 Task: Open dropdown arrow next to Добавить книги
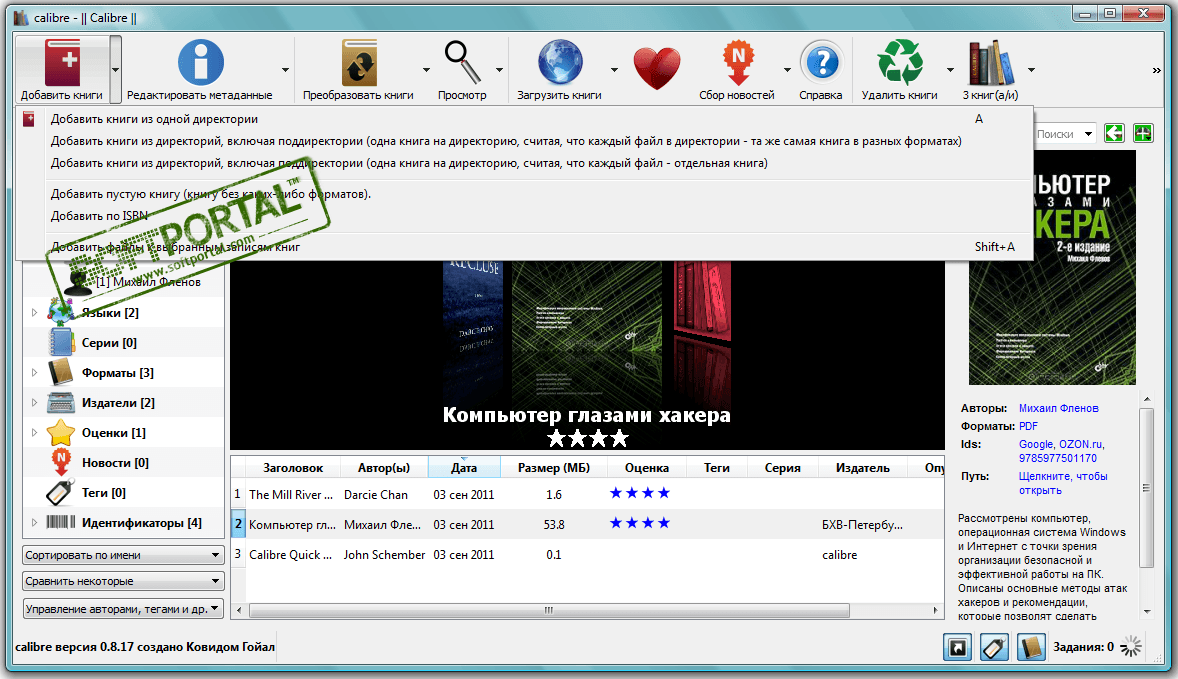coord(115,70)
